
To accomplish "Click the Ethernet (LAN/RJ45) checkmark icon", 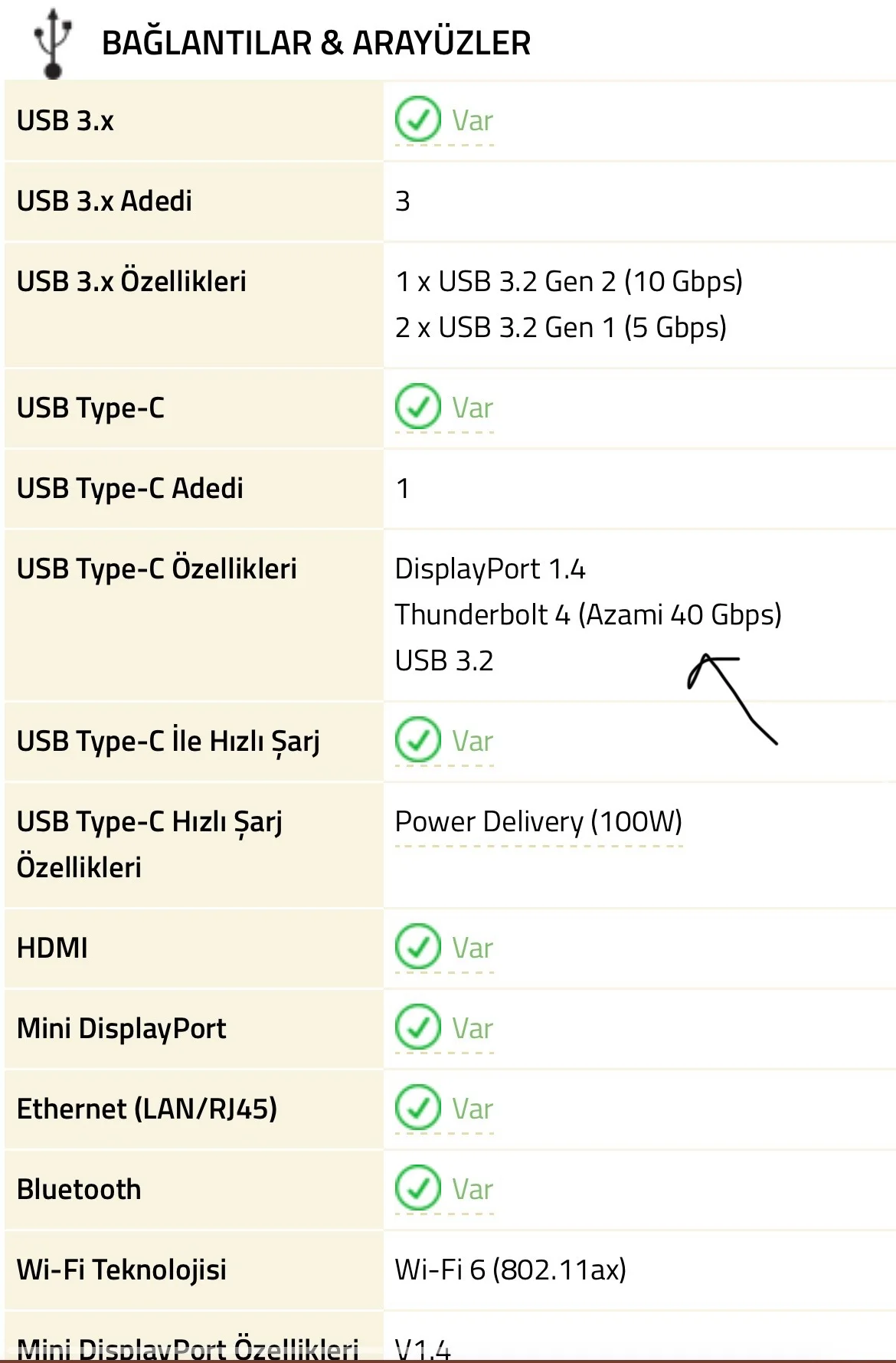I will 417,1108.
